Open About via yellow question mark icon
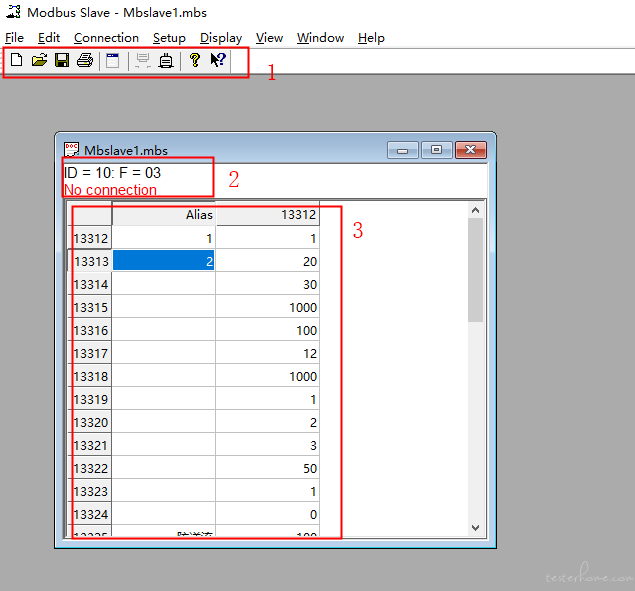The width and height of the screenshot is (635, 591). 195,60
